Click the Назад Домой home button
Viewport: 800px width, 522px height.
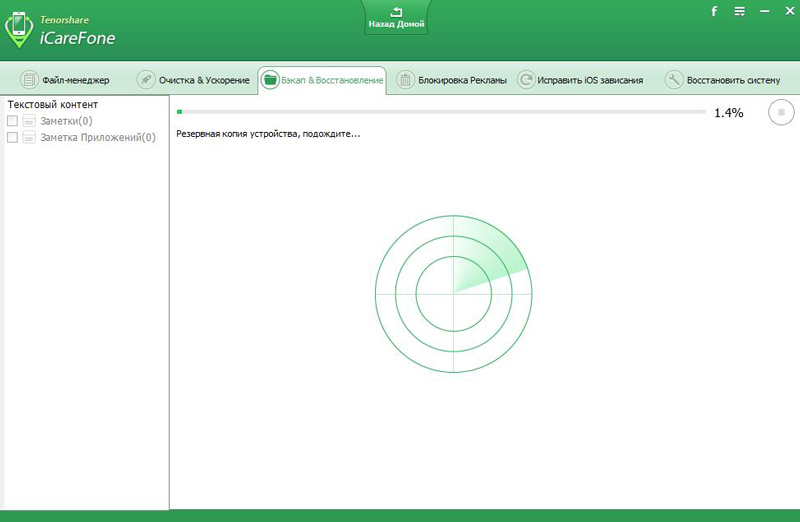396,18
